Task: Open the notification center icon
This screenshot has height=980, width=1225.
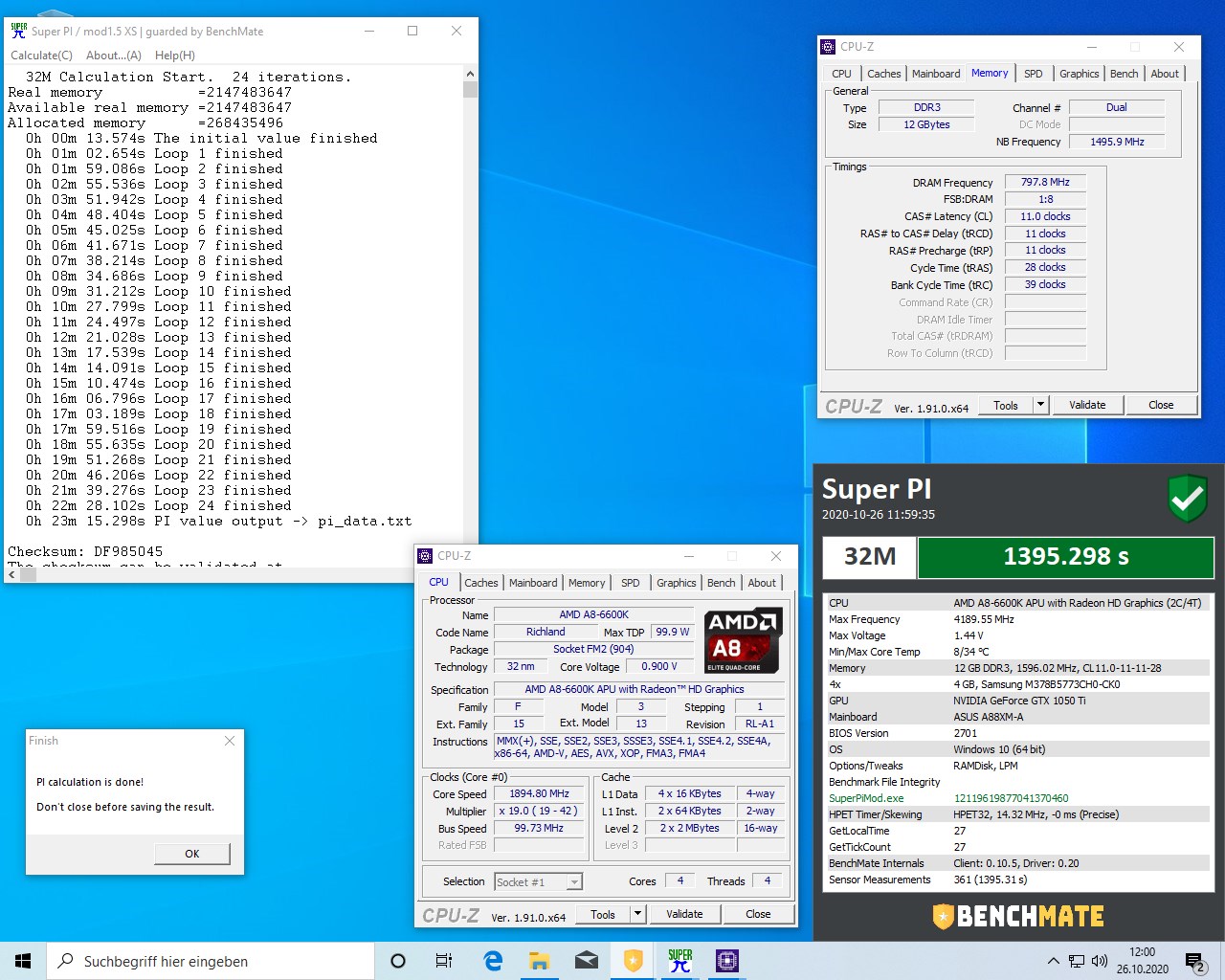Action: 1195,961
